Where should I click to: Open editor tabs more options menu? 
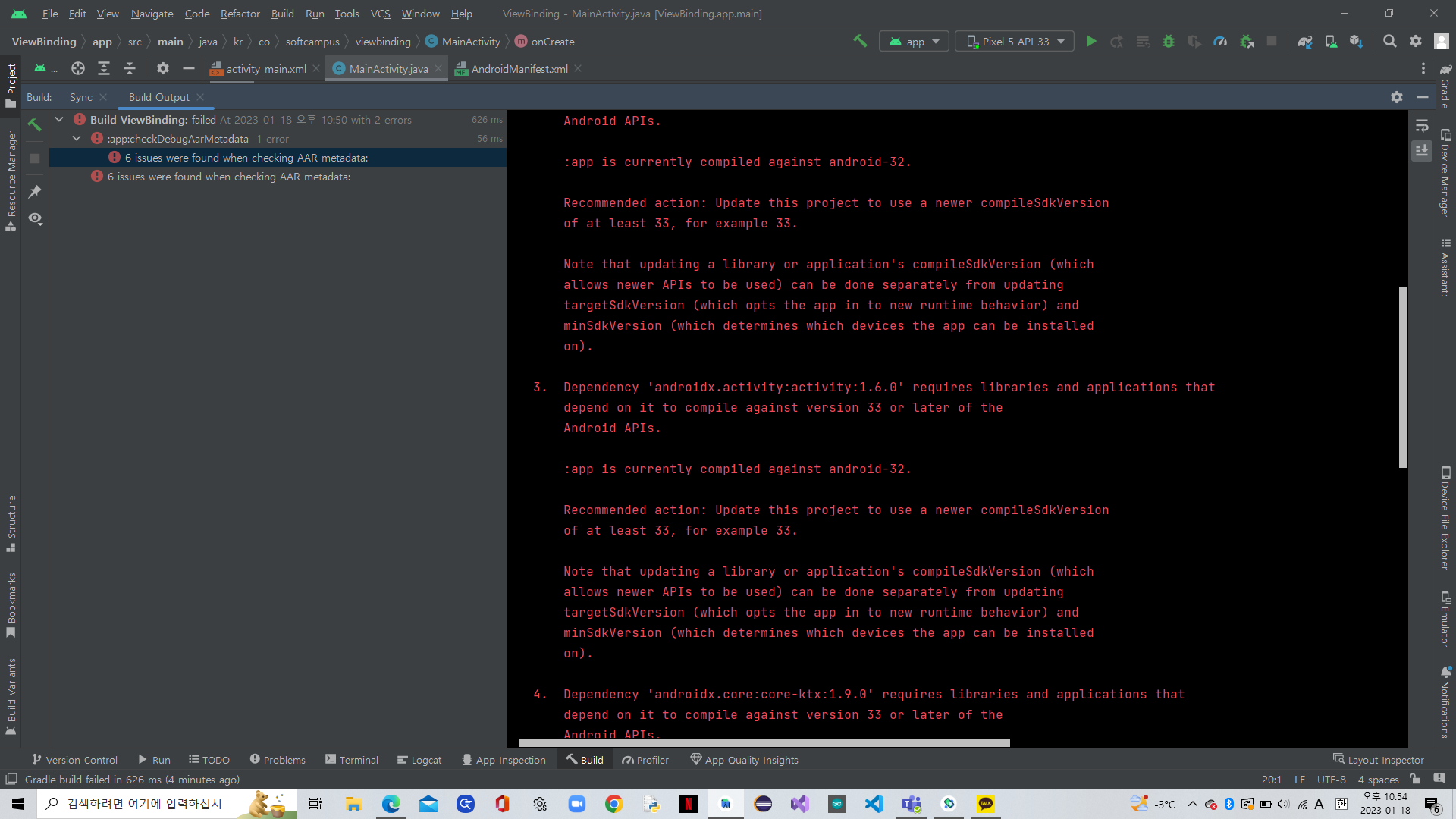click(x=1423, y=68)
